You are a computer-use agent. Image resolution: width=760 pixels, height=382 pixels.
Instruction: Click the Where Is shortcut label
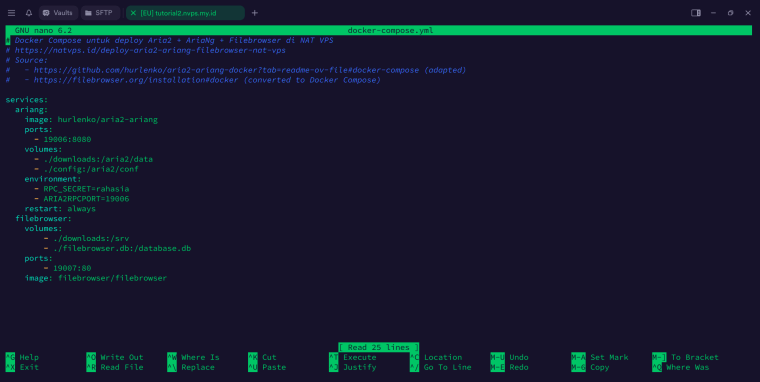[200, 357]
